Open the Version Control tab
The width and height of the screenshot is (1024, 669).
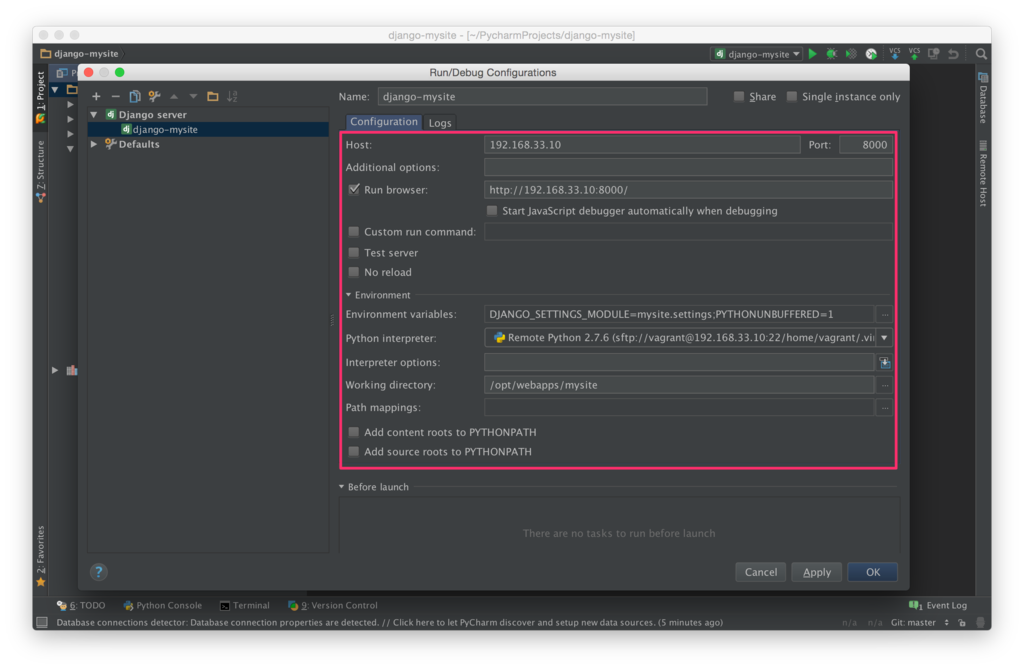pos(333,605)
